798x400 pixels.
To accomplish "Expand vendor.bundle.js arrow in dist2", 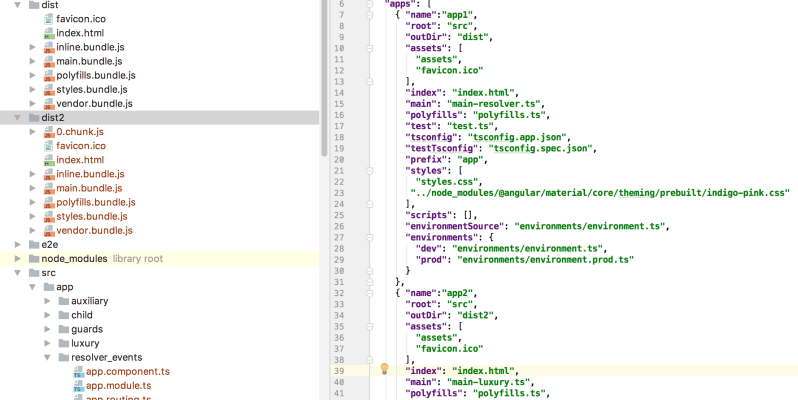I will pos(32,230).
